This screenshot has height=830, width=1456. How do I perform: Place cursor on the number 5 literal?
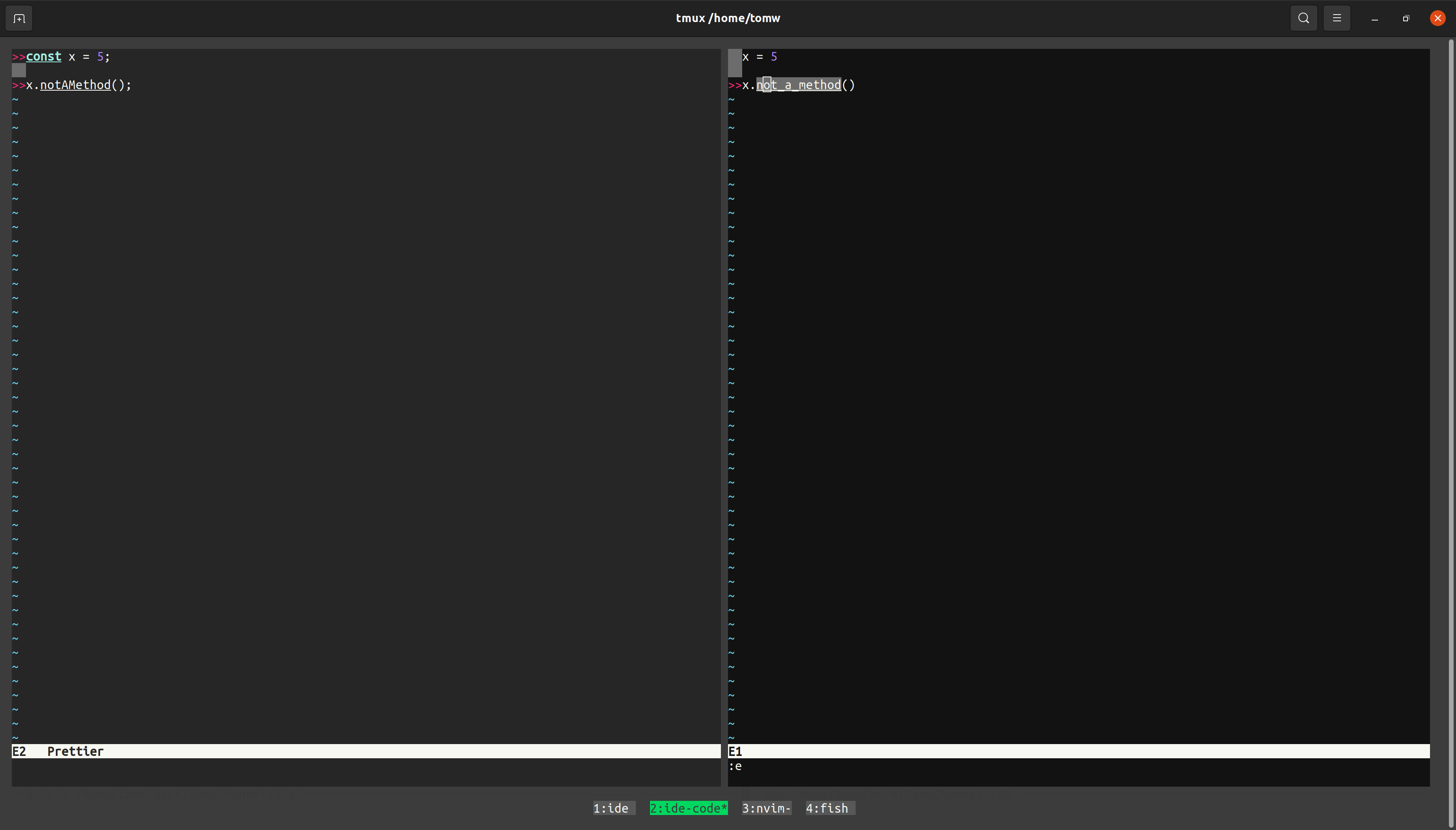[x=101, y=56]
